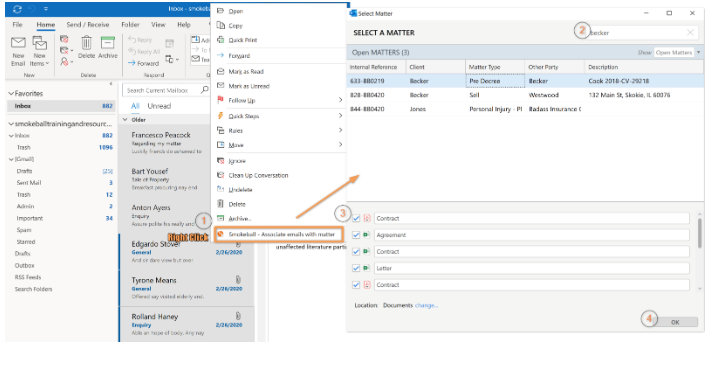This screenshot has height=370, width=713.
Task: Click the Matter Type column header
Action: point(495,67)
